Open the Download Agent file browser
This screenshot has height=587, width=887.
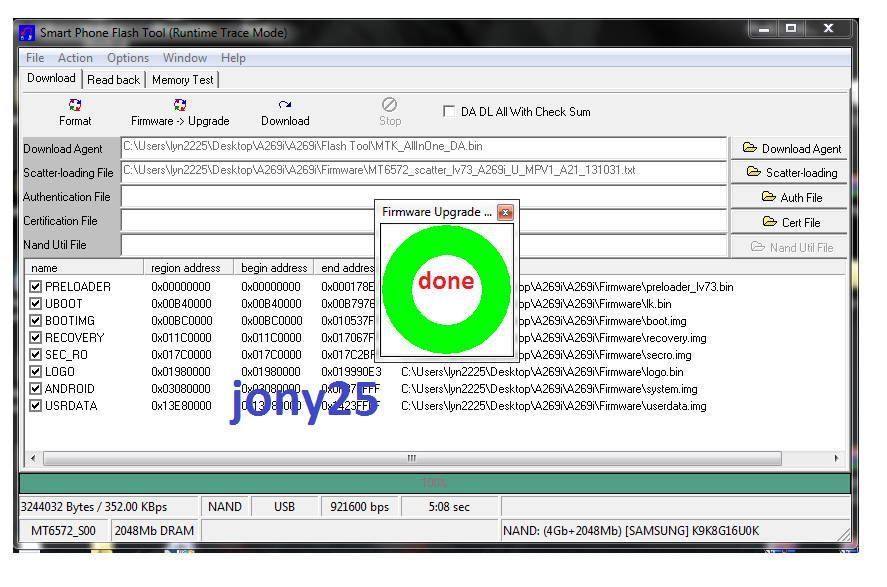pos(791,149)
